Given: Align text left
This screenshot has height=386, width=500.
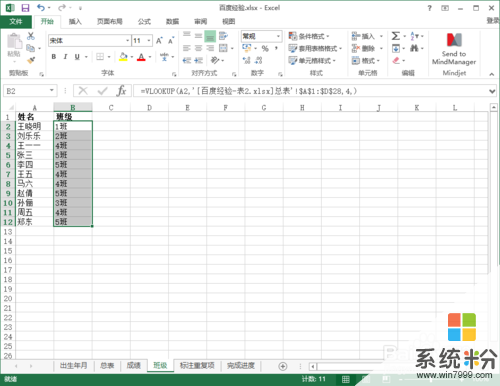Looking at the screenshot, I should point(187,48).
